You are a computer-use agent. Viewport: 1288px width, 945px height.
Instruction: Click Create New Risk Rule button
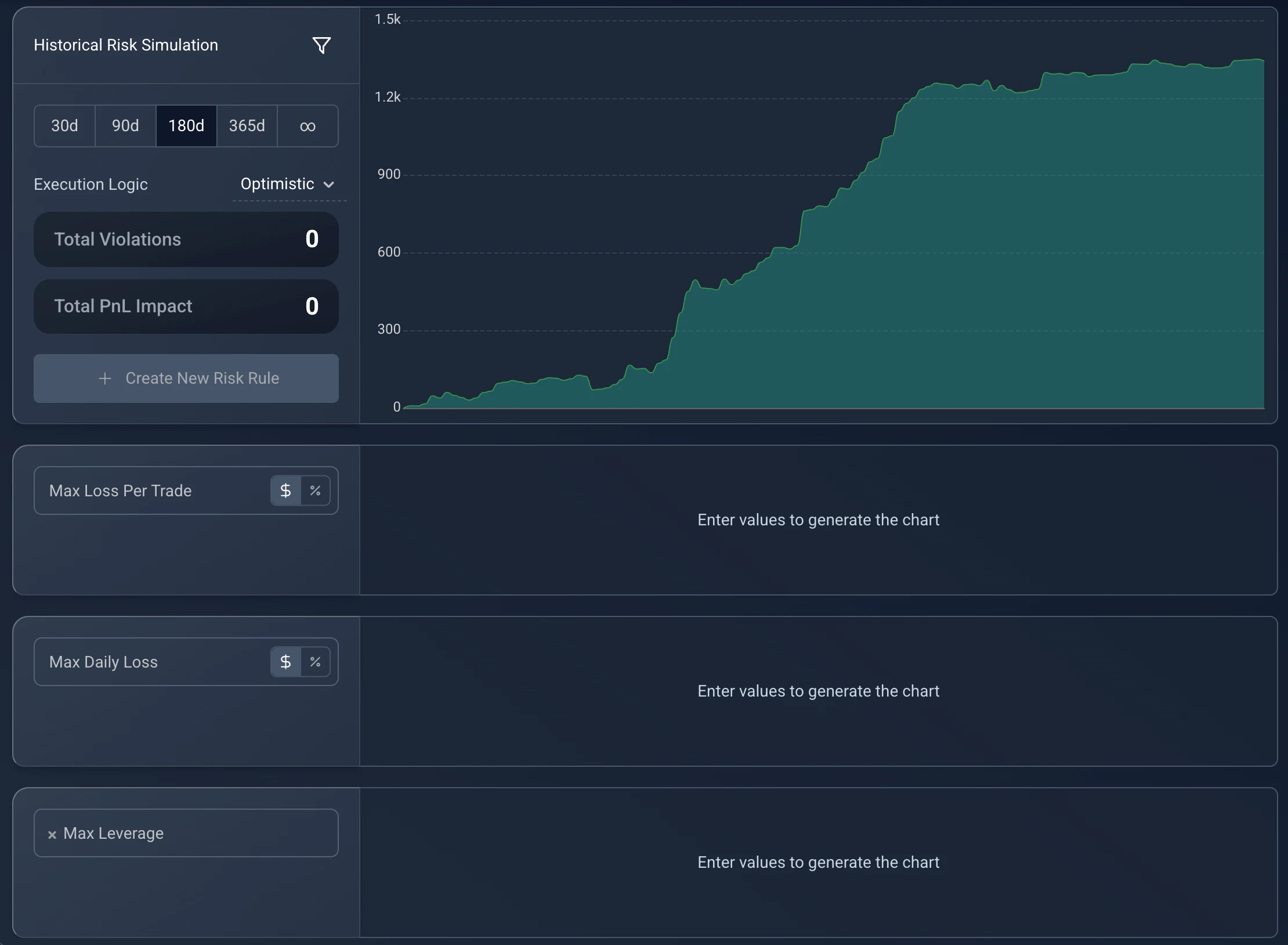[186, 378]
